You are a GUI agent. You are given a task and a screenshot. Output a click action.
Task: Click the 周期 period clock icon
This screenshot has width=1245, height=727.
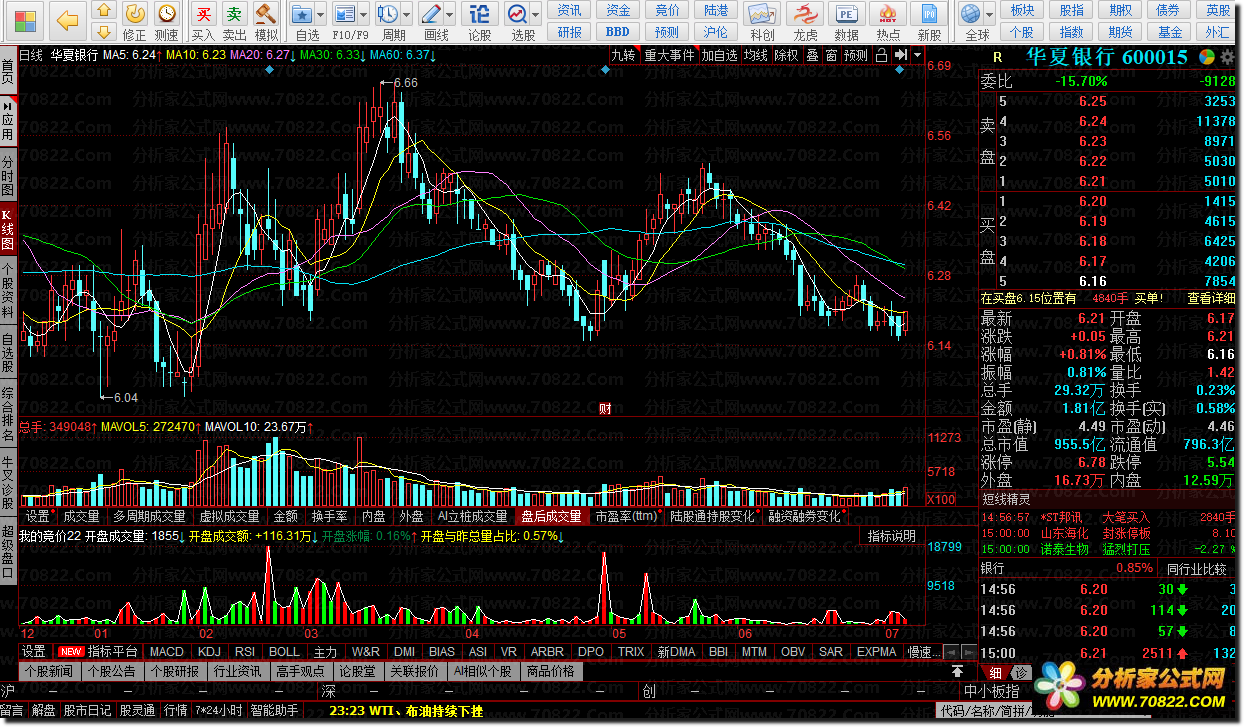[388, 14]
